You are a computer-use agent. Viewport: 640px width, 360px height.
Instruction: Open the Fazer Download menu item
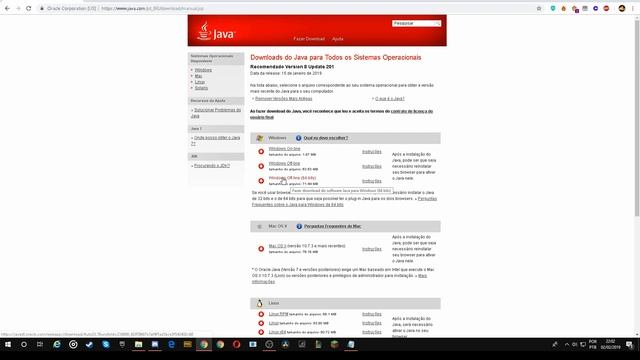[x=309, y=39]
